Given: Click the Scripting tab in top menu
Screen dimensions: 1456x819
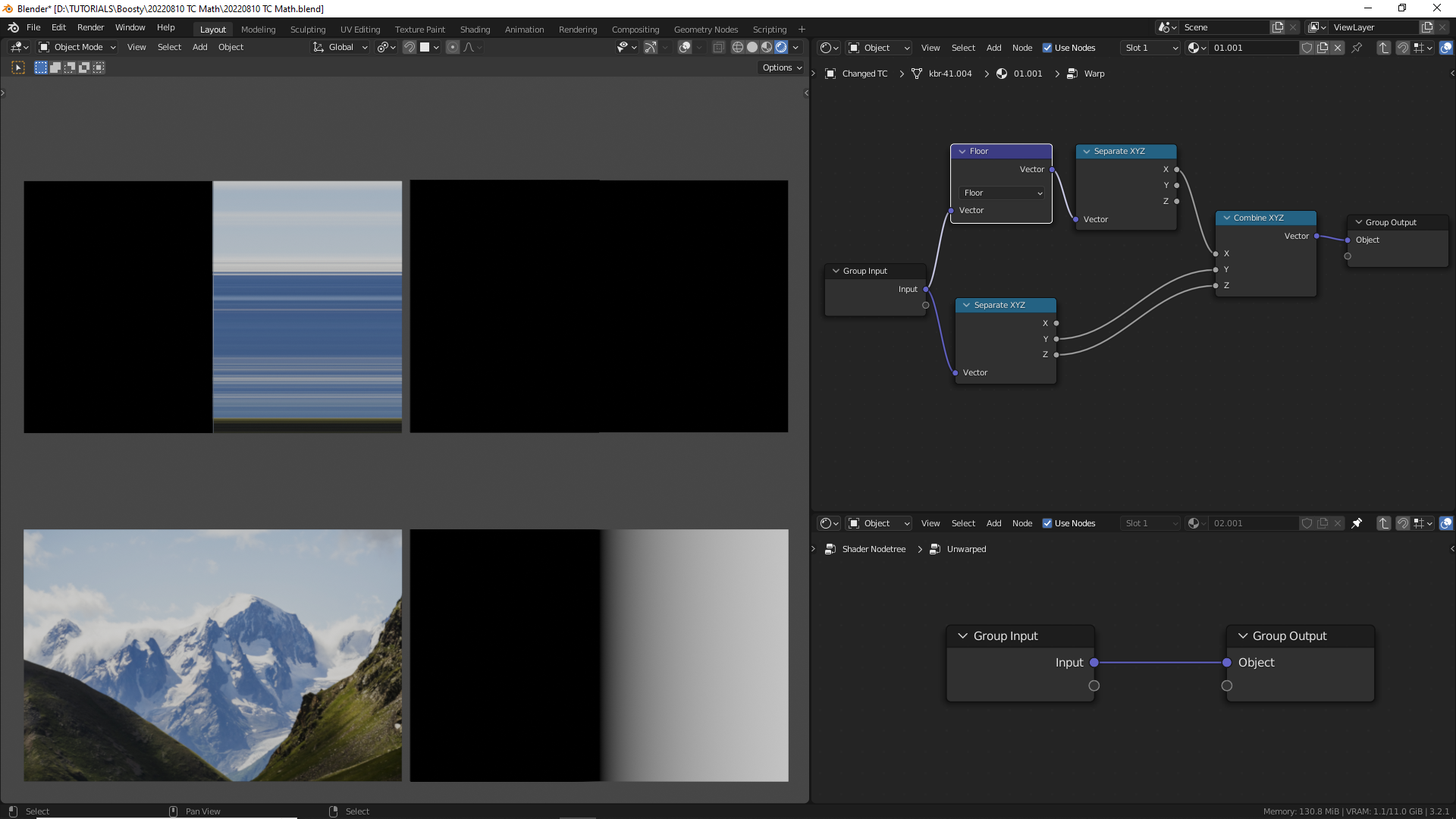Looking at the screenshot, I should tap(770, 28).
